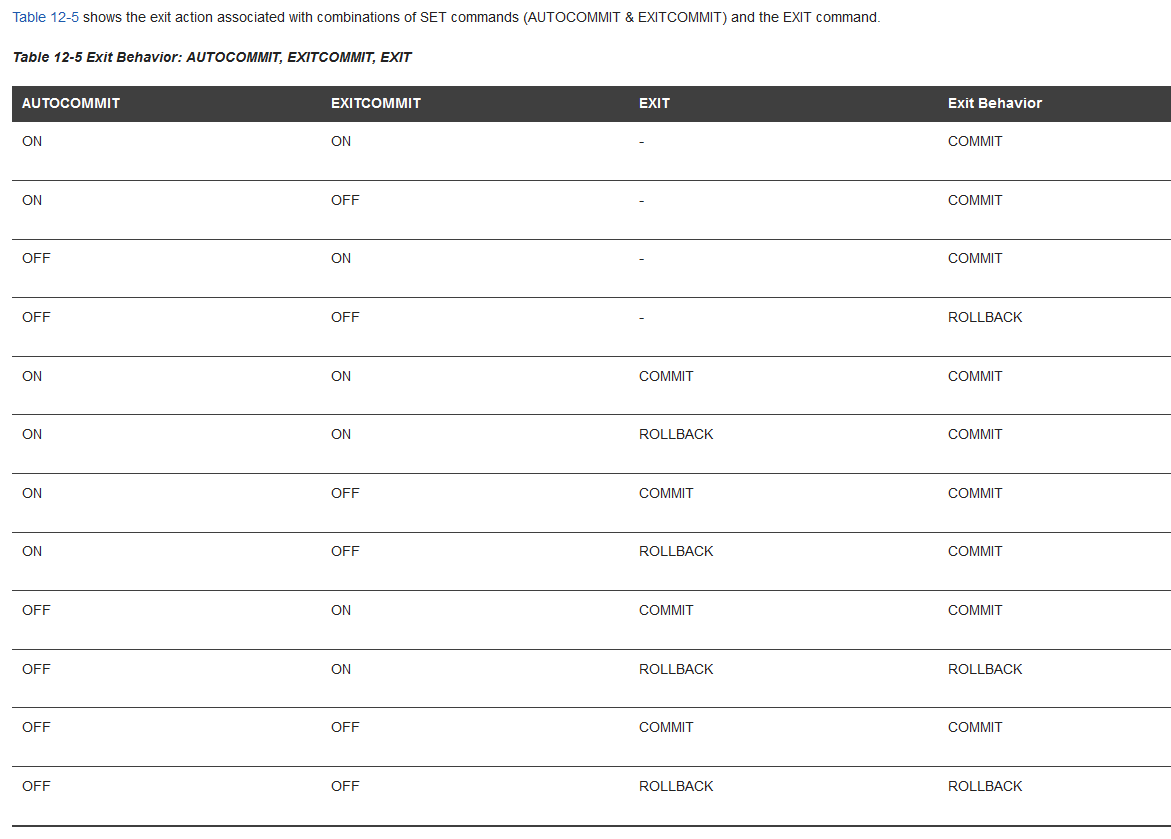This screenshot has width=1171, height=839.
Task: Click the EXITCOMMIT column header
Action: click(376, 103)
